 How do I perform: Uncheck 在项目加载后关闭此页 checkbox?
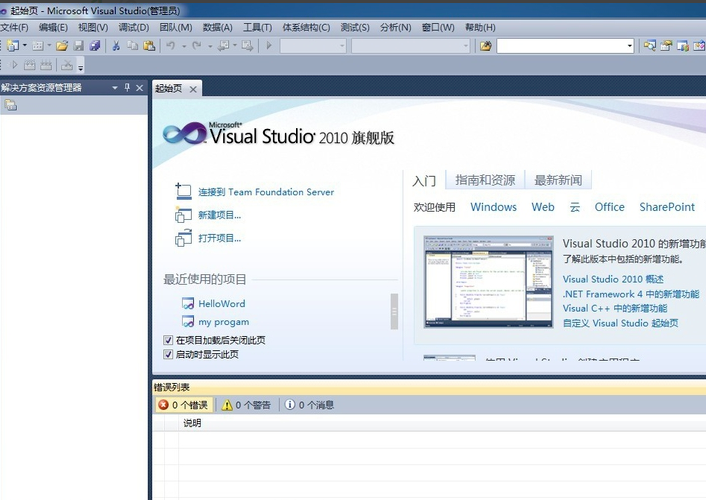168,341
